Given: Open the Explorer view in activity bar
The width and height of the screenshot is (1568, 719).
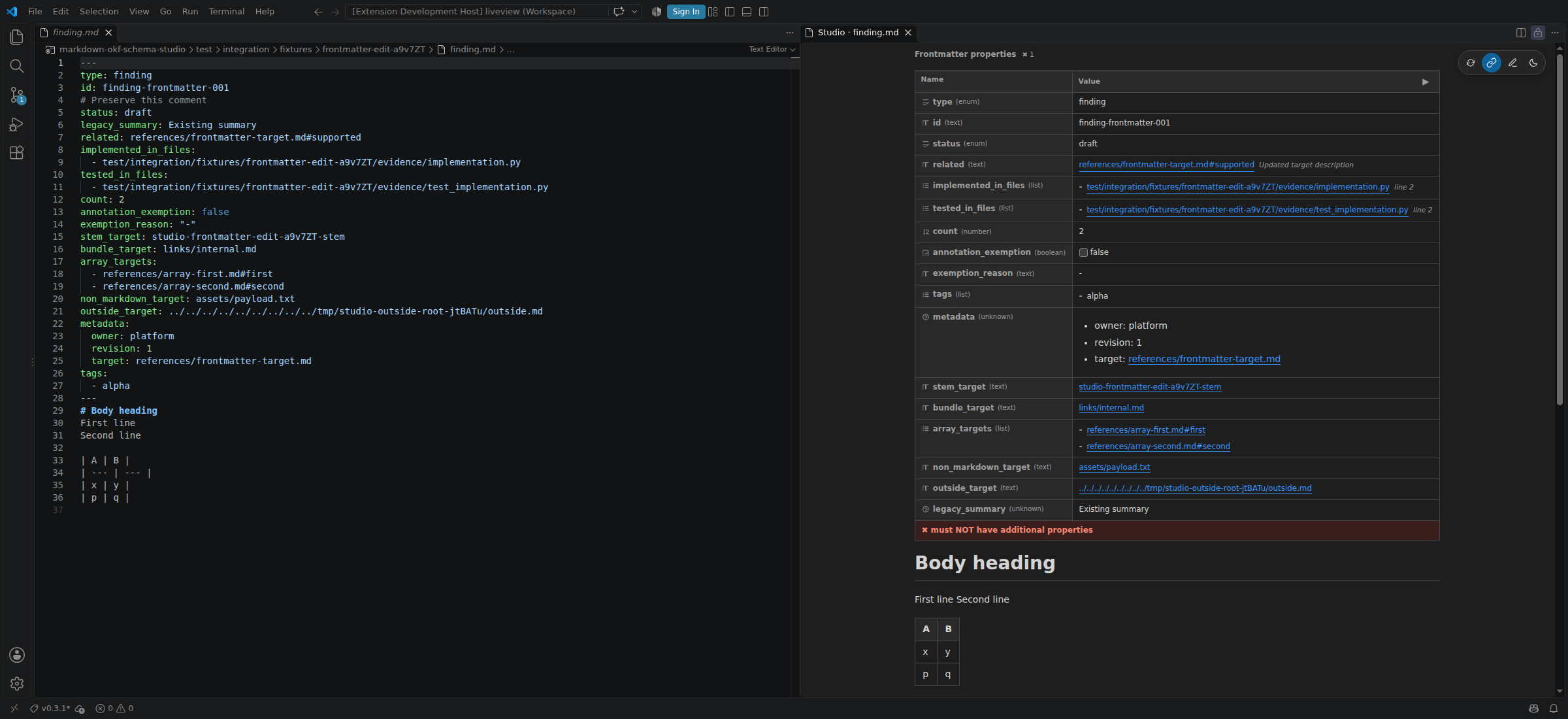Looking at the screenshot, I should tap(17, 37).
